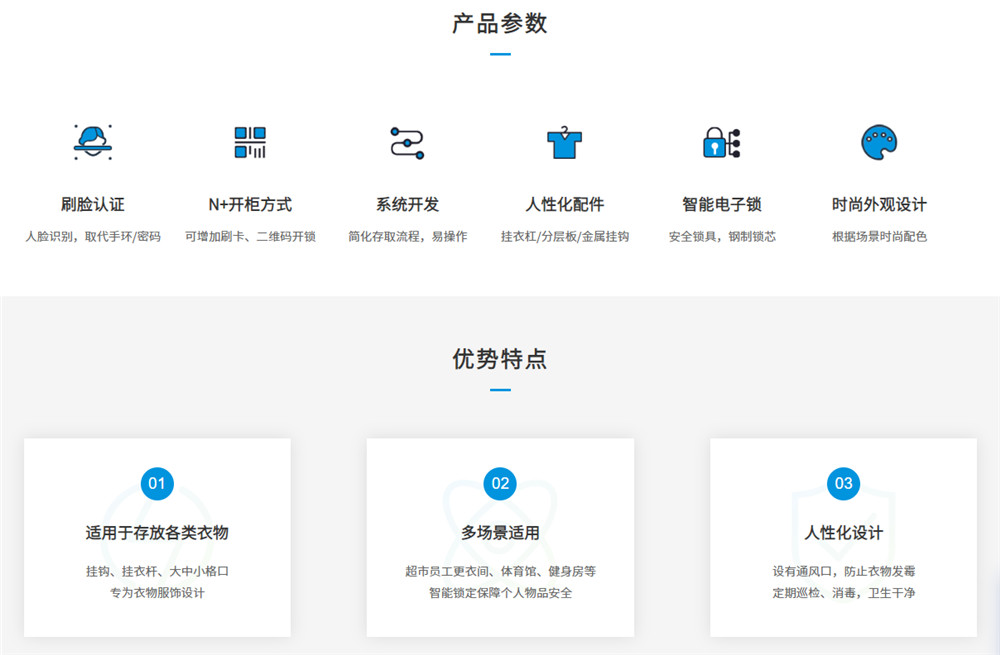Open the 适用于存放各类衣物 card
The image size is (1000, 655).
pyautogui.click(x=157, y=533)
